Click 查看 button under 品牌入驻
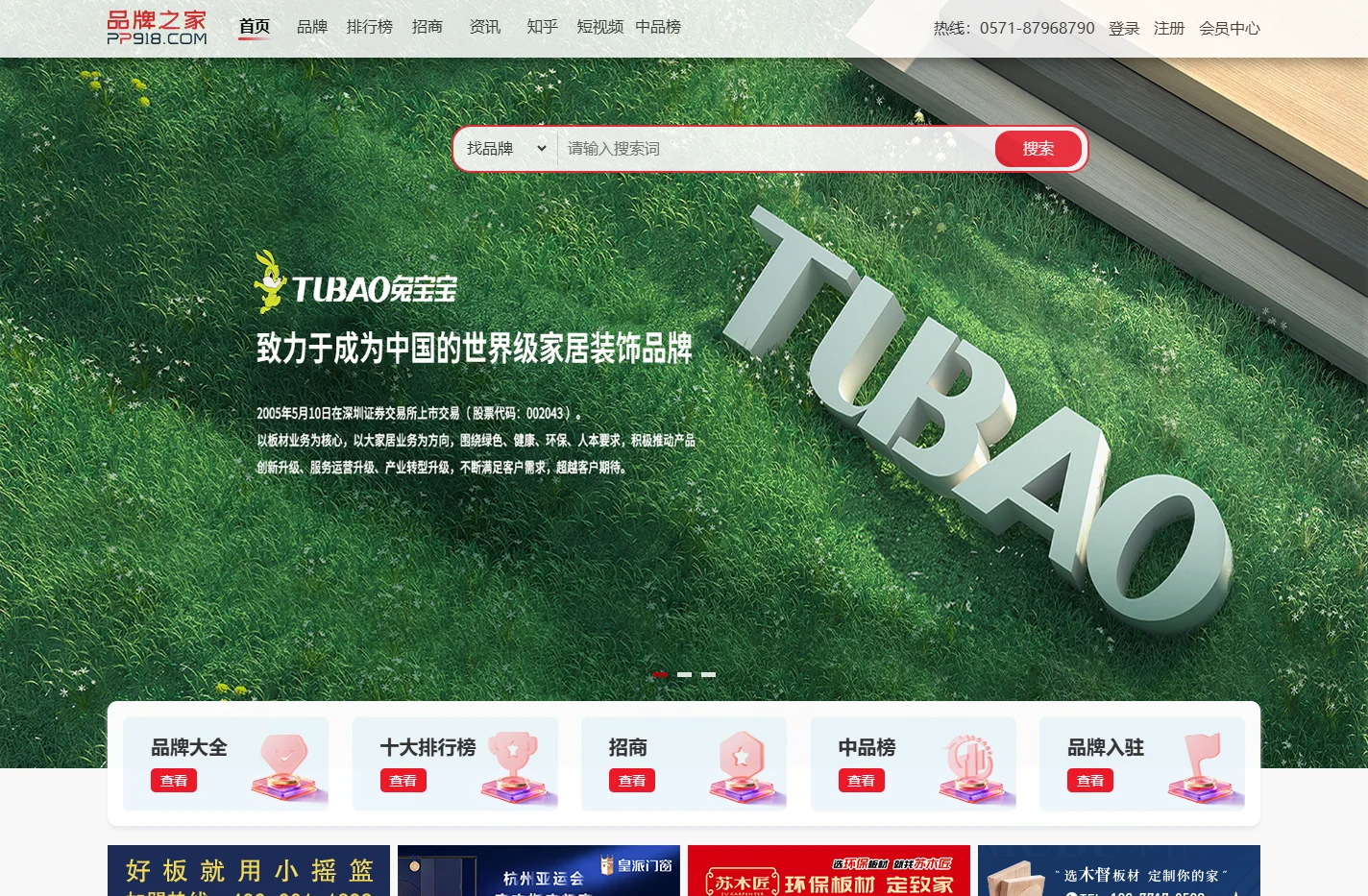Screen dimensions: 1368x896 (1090, 781)
